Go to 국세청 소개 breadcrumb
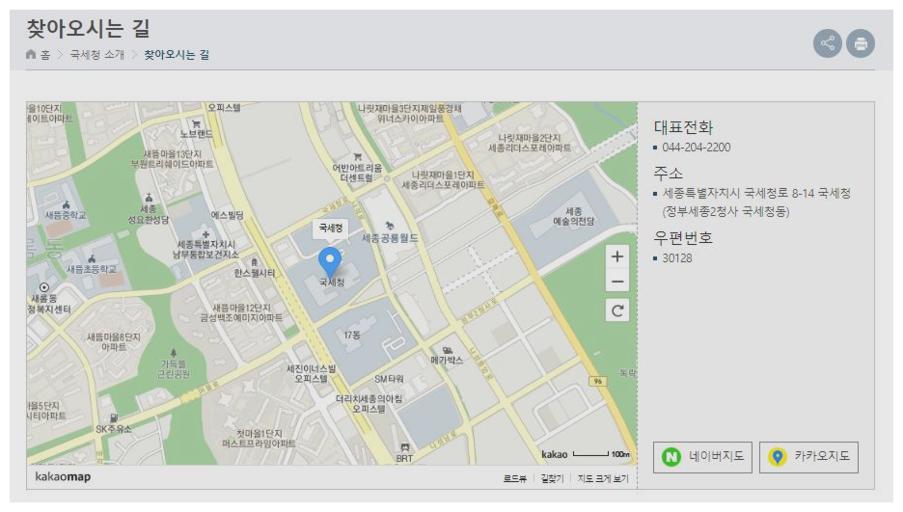 coord(97,55)
